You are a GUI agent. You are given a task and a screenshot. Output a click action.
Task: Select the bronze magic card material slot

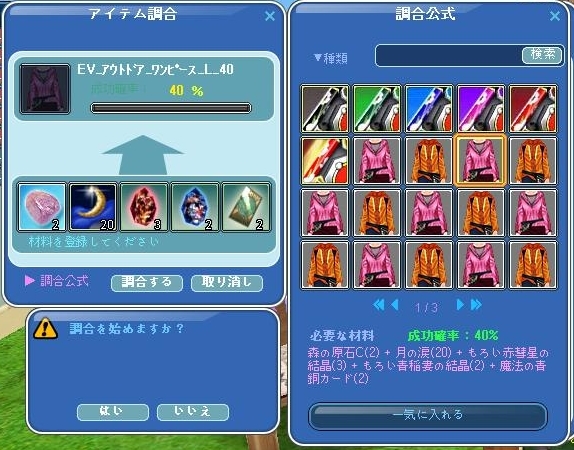point(246,207)
